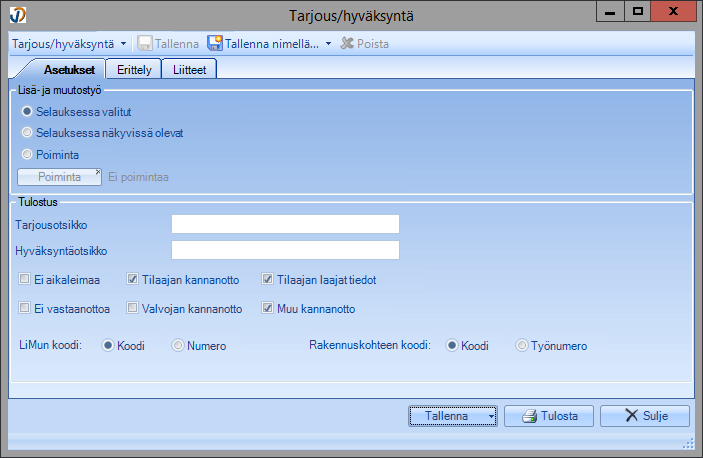Maximize the Tarjous/hyväksyntä window
The image size is (703, 458).
637,11
